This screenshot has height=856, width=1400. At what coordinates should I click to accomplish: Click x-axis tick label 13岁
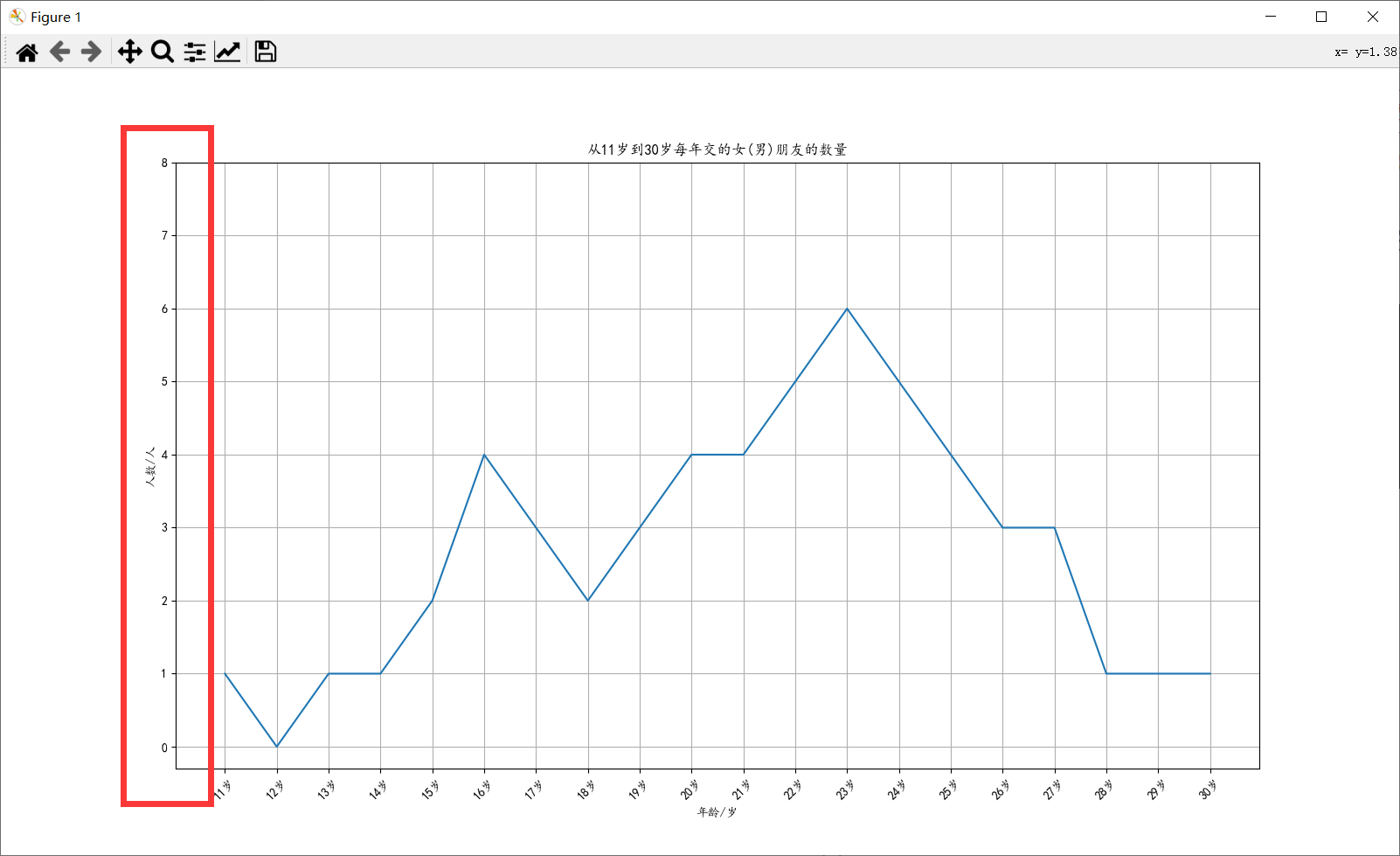(x=326, y=790)
